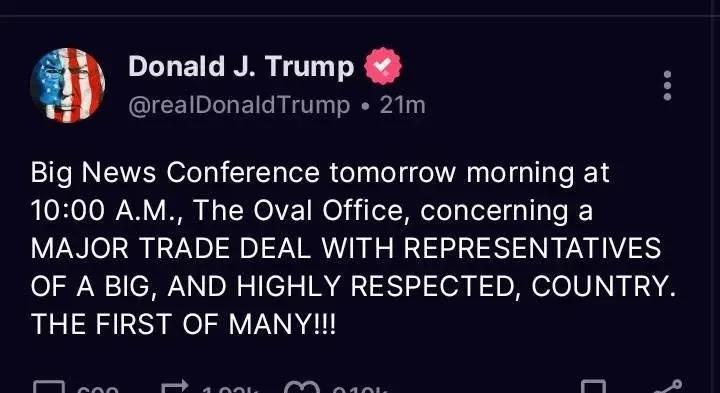Open the @realDonaldTrump handle
This screenshot has height=393, width=720.
click(x=239, y=106)
